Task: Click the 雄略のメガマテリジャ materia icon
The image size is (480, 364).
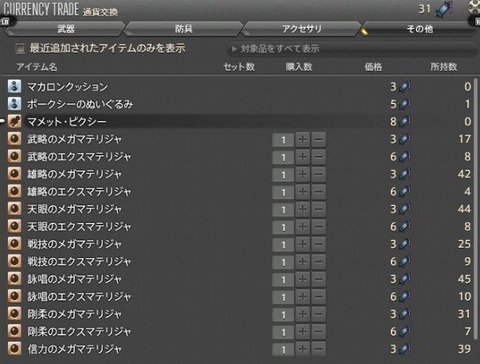Action: [14, 174]
